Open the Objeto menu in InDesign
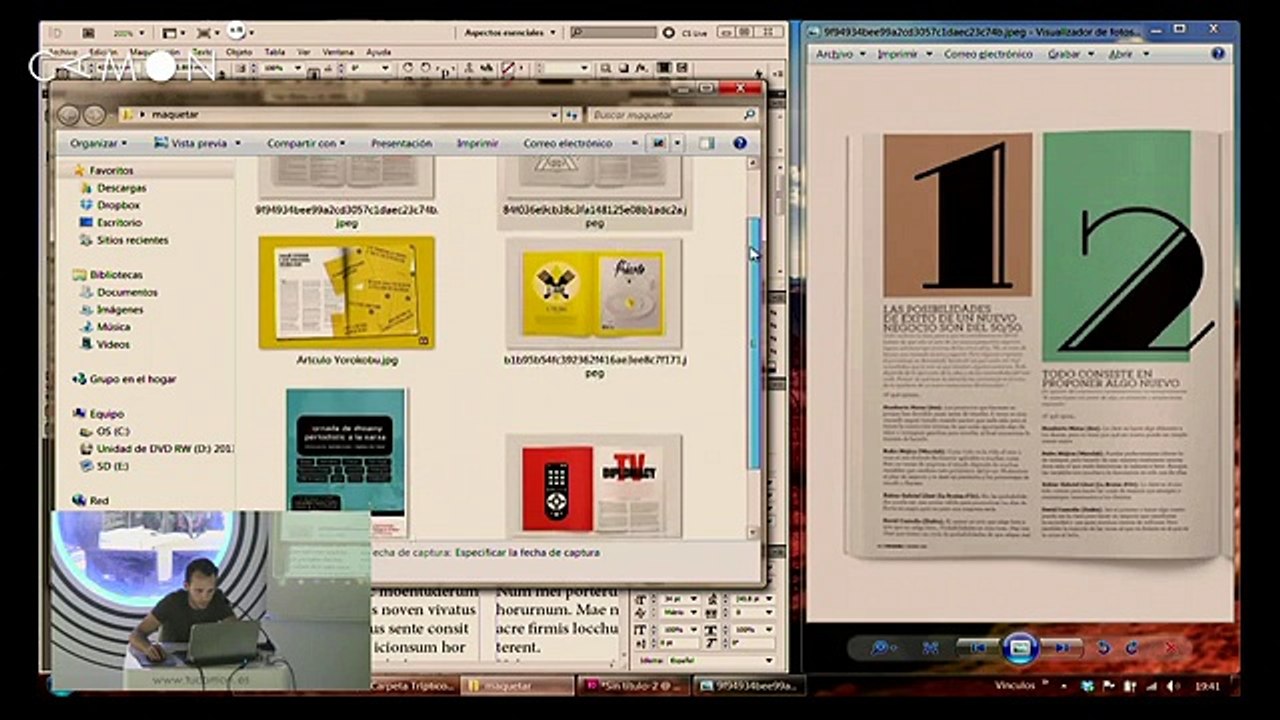Viewport: 1280px width, 720px height. [x=239, y=52]
